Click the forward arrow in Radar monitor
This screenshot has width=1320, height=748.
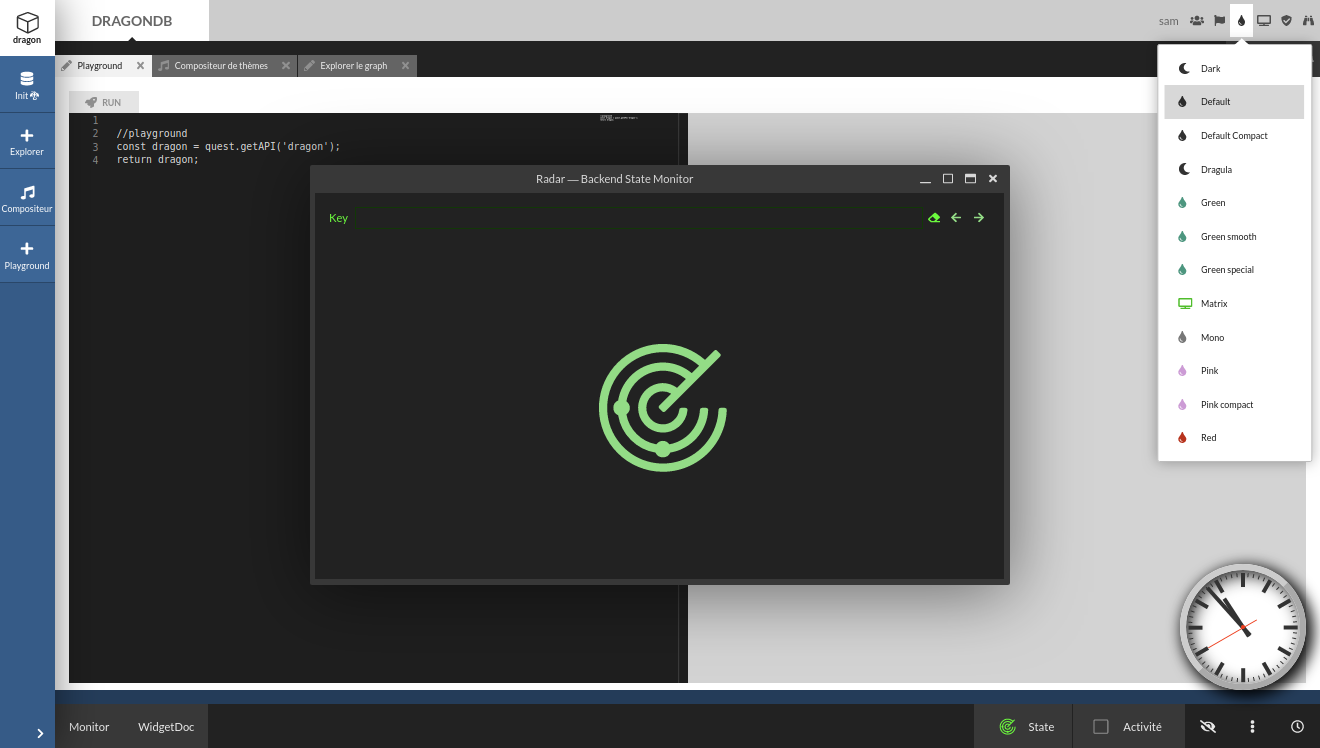(979, 218)
